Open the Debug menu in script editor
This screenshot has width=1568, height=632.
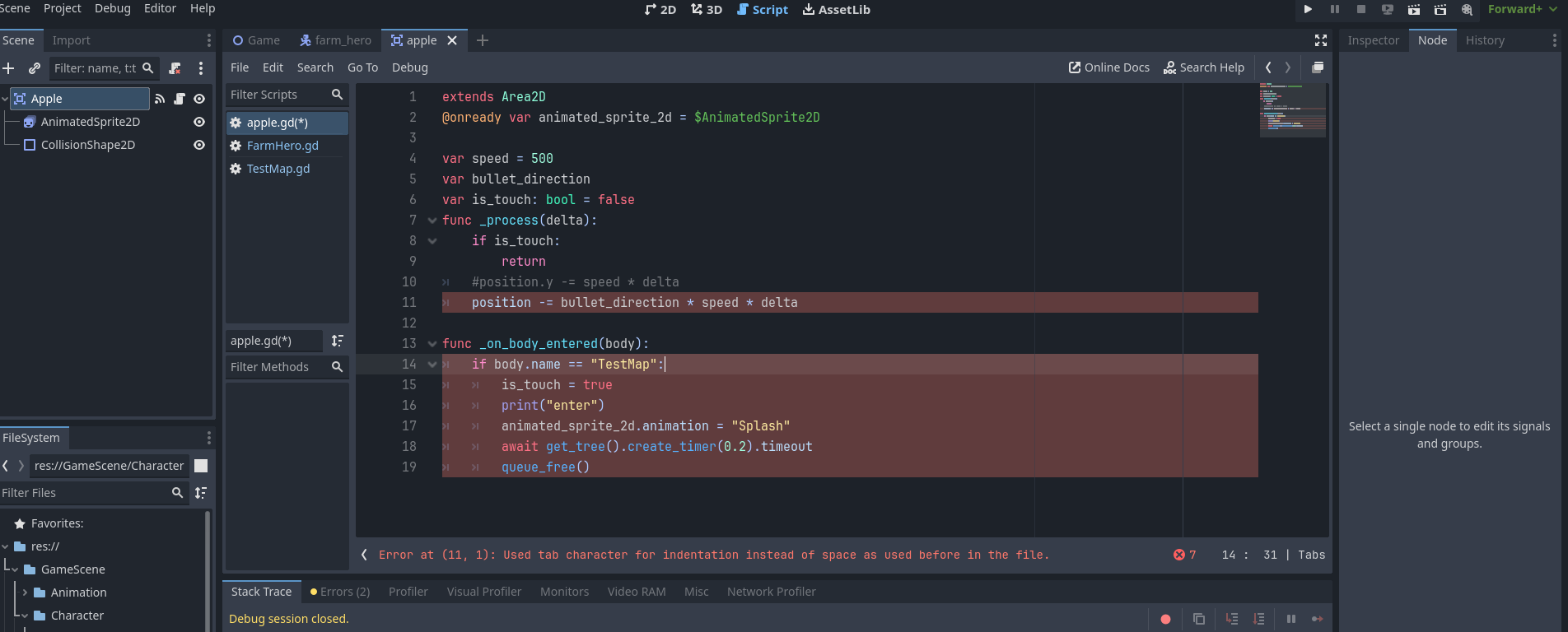(409, 67)
